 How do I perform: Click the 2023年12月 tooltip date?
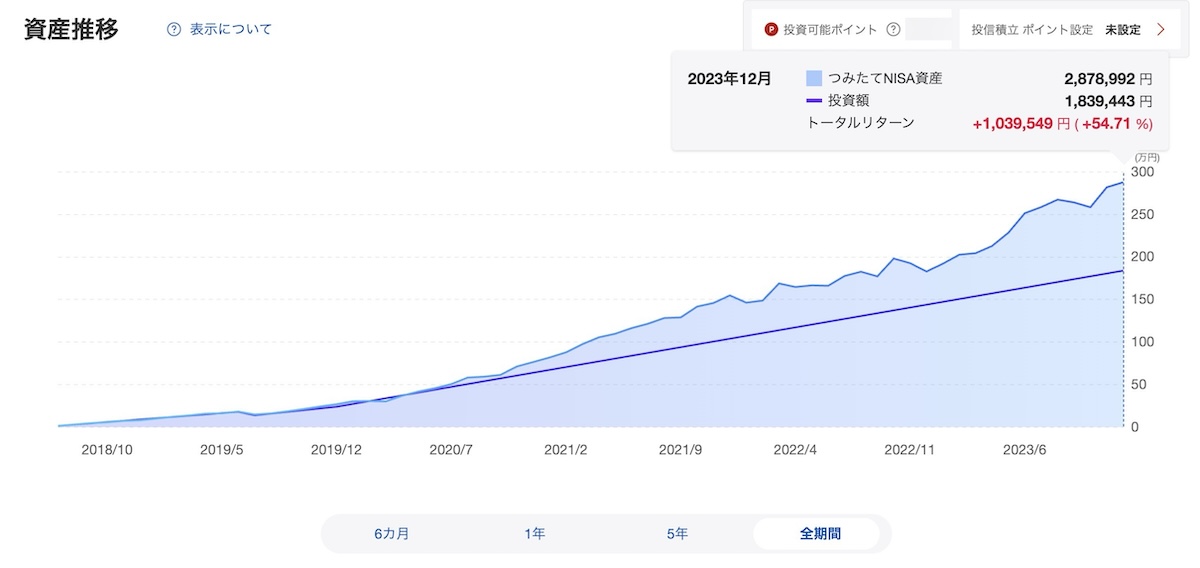point(730,78)
